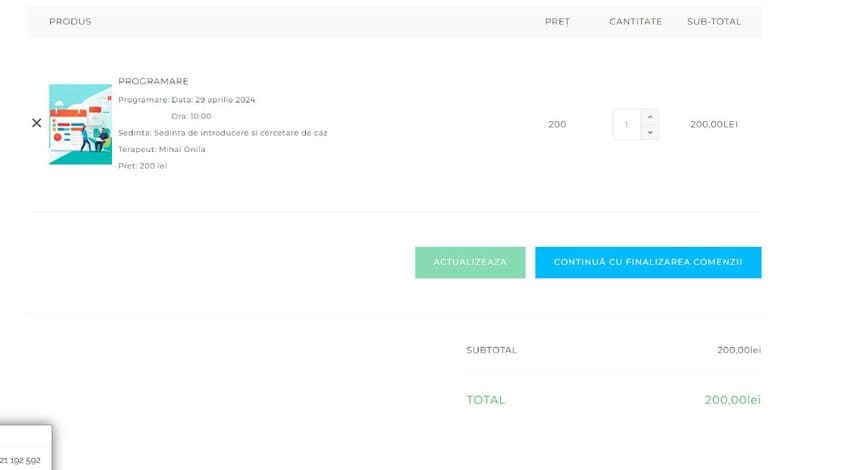
Task: Click the PREȚ column header
Action: (x=557, y=21)
